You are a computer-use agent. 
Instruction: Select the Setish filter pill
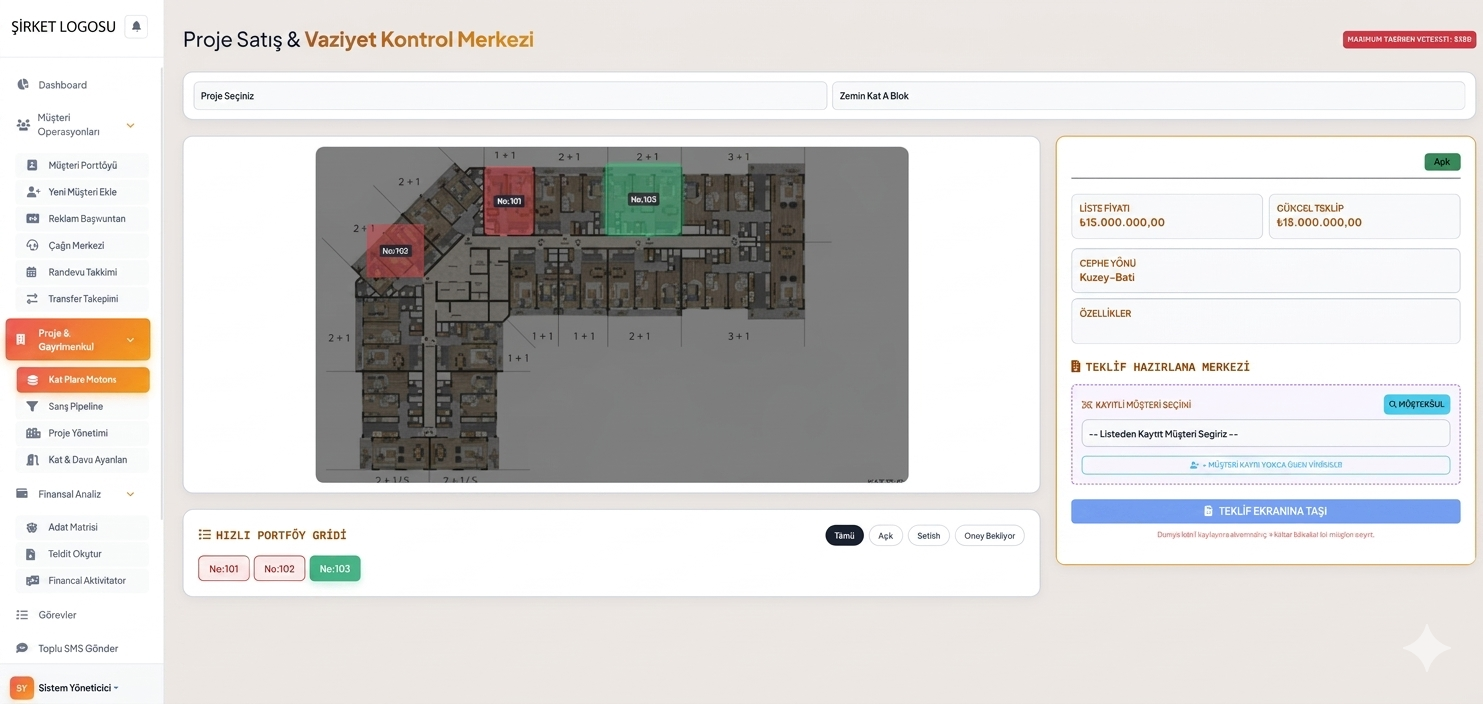point(929,536)
